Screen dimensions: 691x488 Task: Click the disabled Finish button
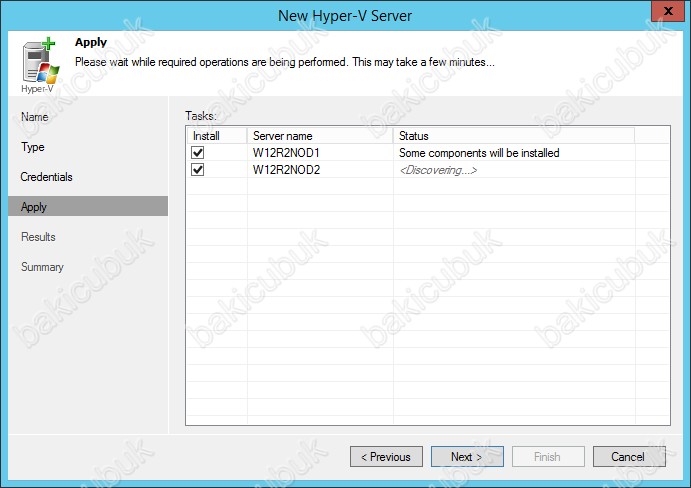point(548,457)
